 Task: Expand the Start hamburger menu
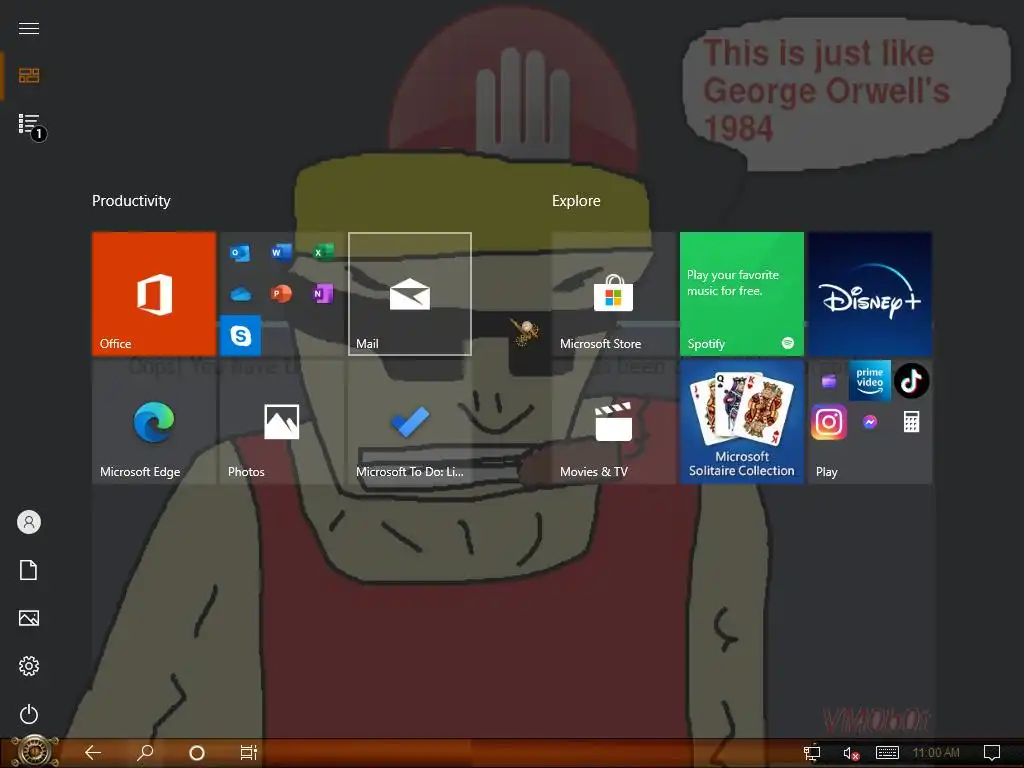(x=29, y=28)
